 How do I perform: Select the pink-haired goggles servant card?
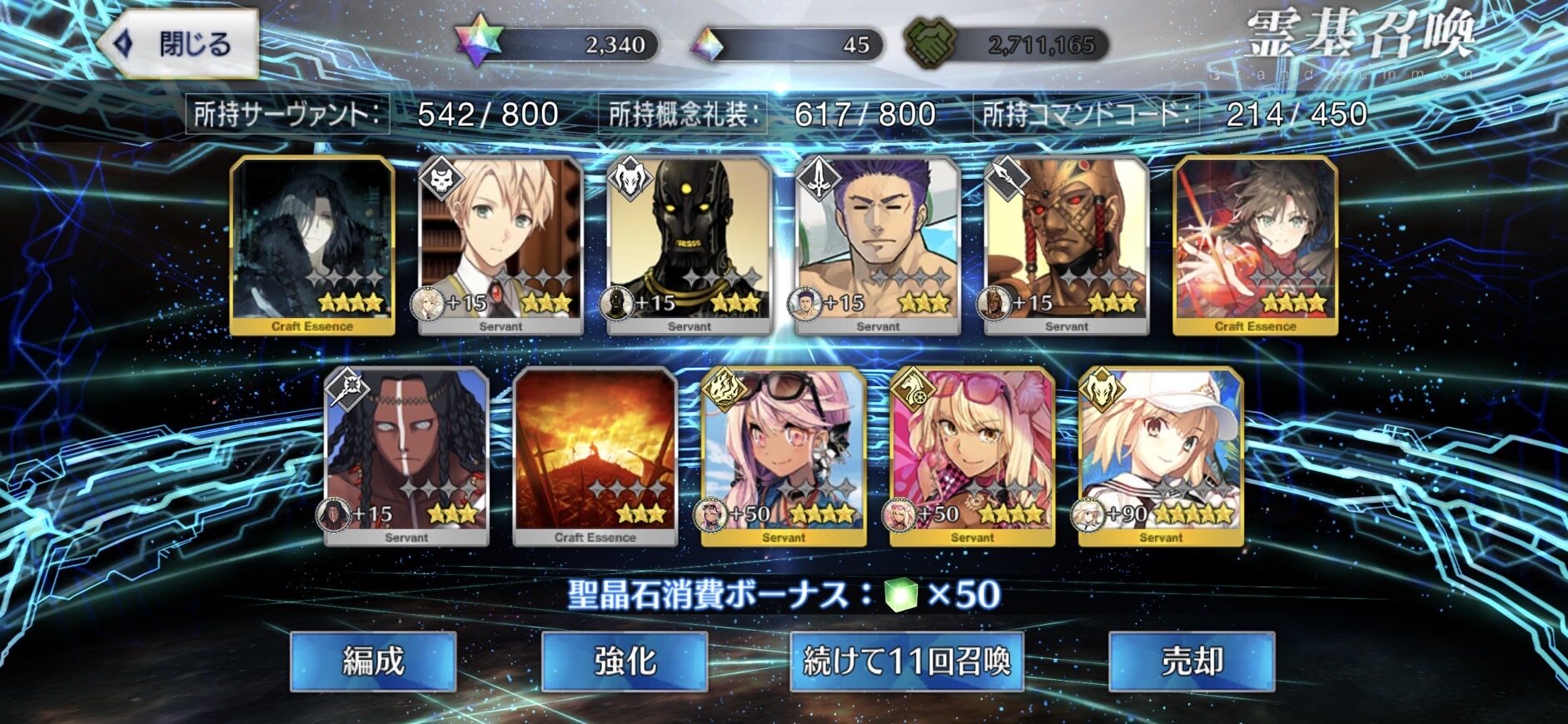click(x=784, y=457)
